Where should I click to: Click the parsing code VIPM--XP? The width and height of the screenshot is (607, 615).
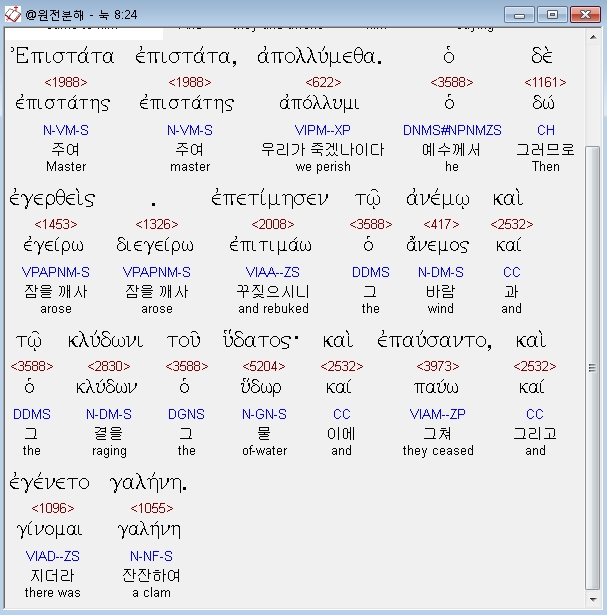[x=322, y=130]
